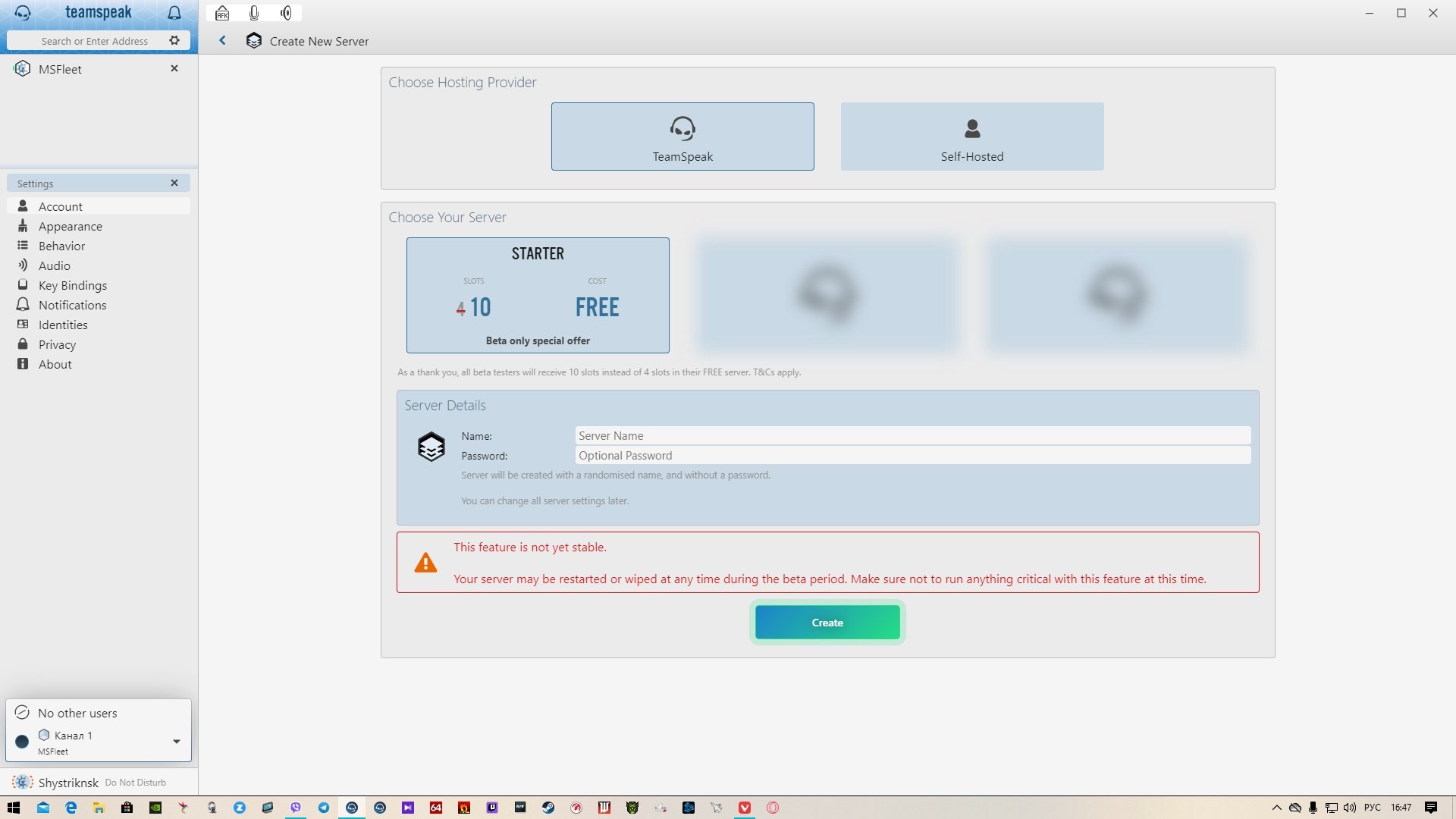Open Audio settings
Viewport: 1456px width, 819px height.
[99, 265]
